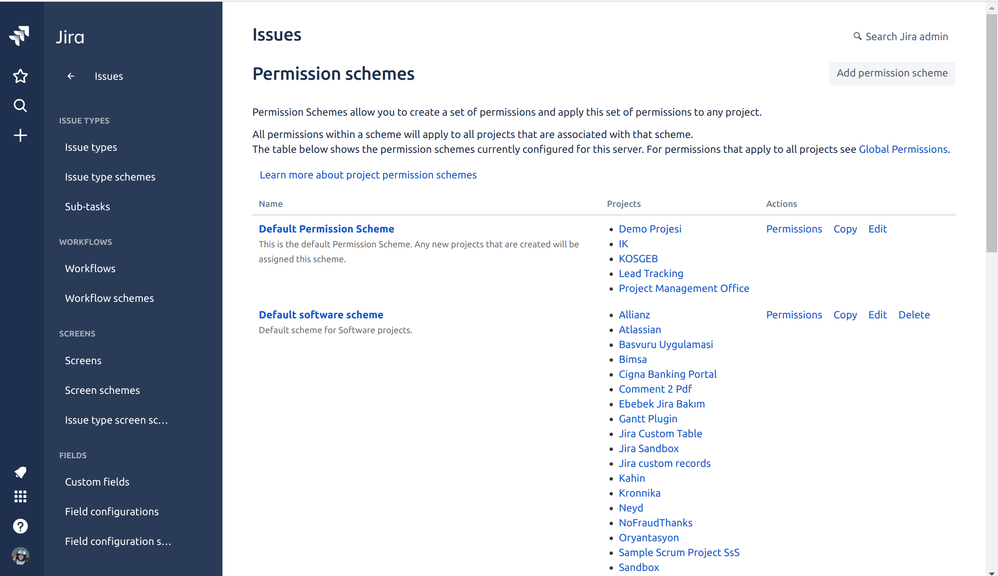Open IK project link

[623, 244]
